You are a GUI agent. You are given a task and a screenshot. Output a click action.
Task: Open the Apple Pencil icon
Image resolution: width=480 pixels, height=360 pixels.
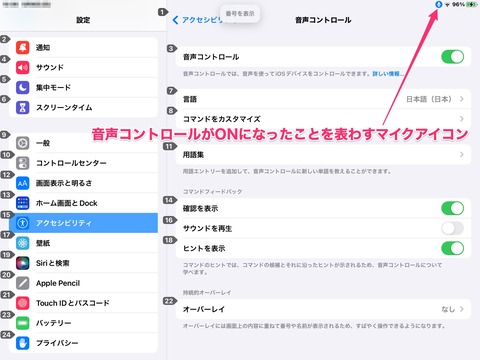pos(23,283)
